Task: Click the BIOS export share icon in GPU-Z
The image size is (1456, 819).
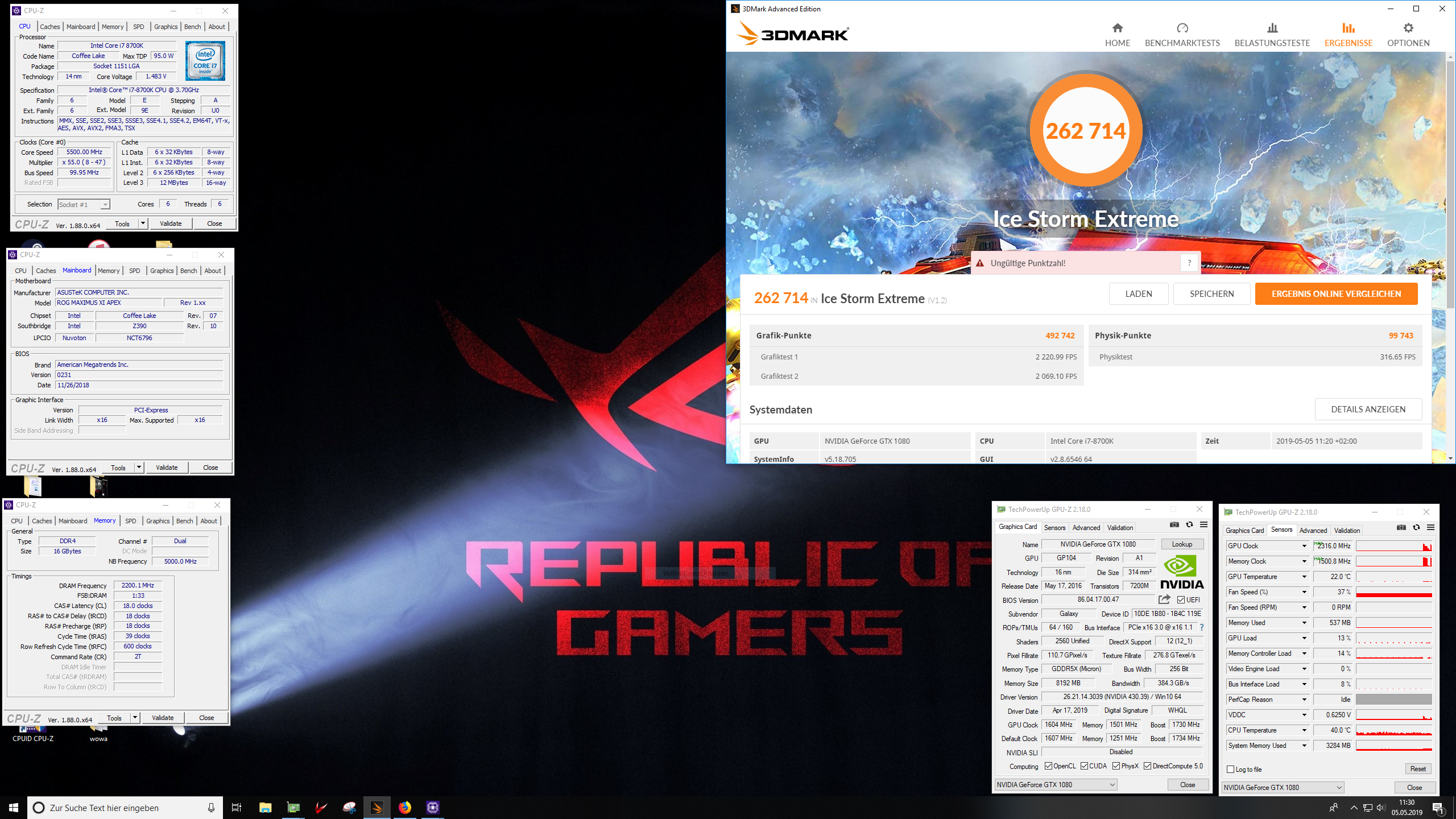Action: tap(1164, 599)
